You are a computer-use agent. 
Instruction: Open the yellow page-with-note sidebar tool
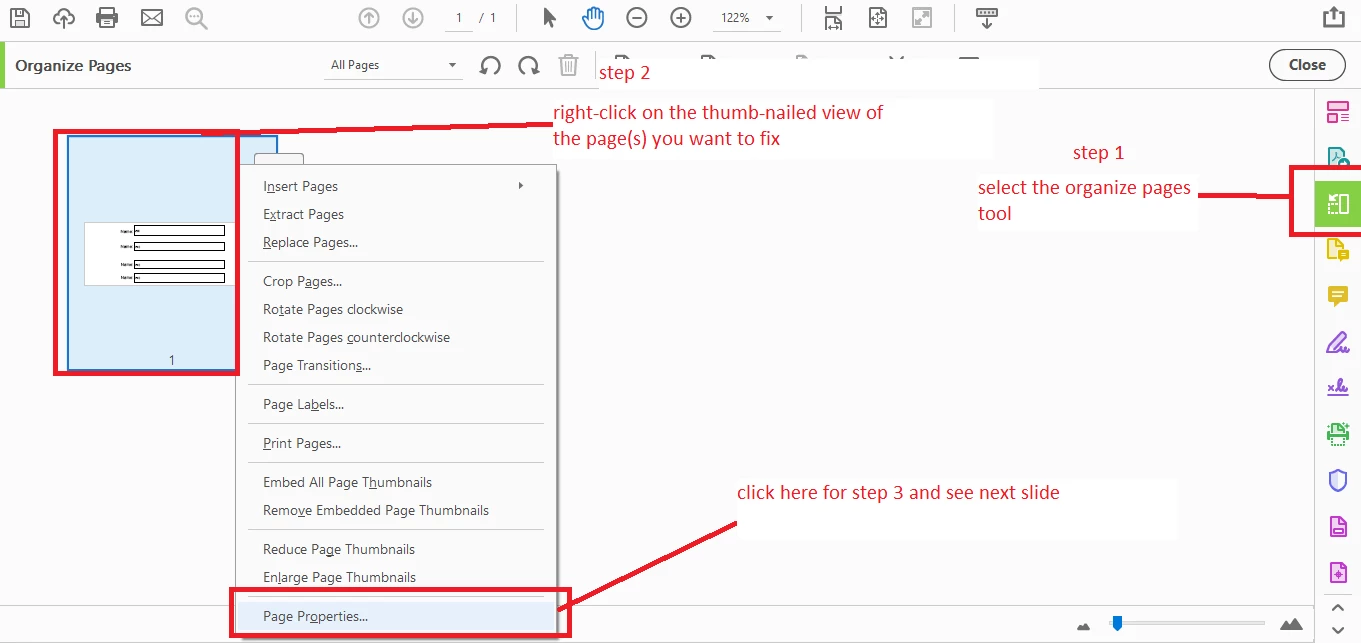click(x=1337, y=250)
